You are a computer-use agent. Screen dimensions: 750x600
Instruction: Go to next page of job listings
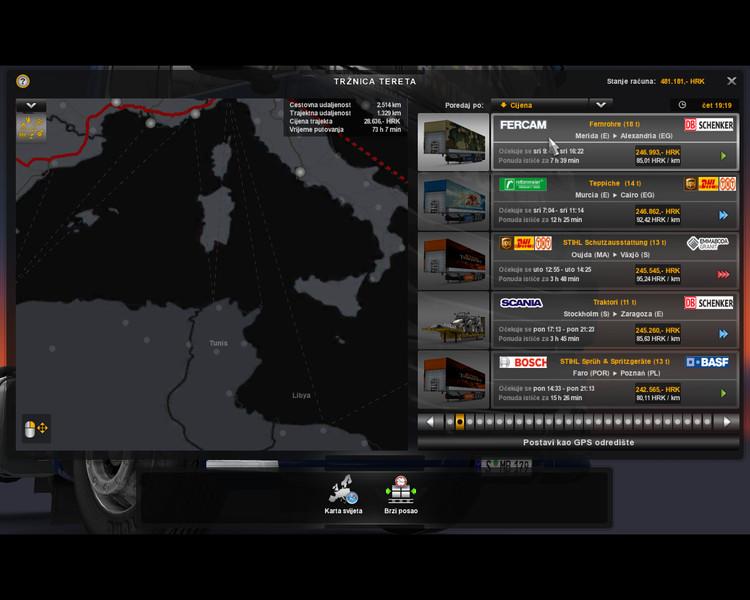(728, 421)
